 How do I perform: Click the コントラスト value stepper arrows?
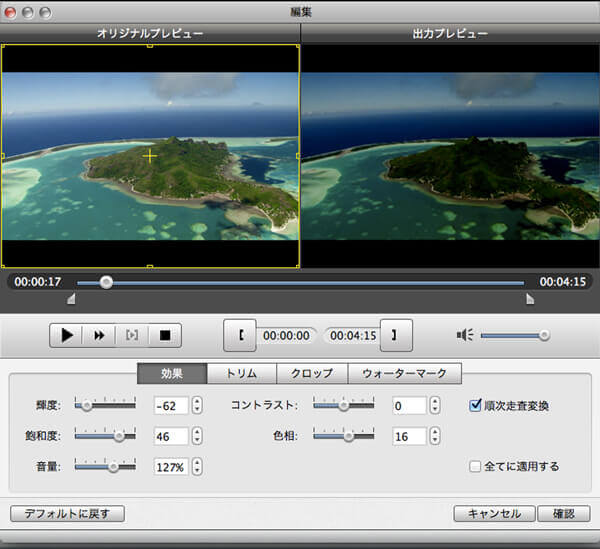(436, 406)
